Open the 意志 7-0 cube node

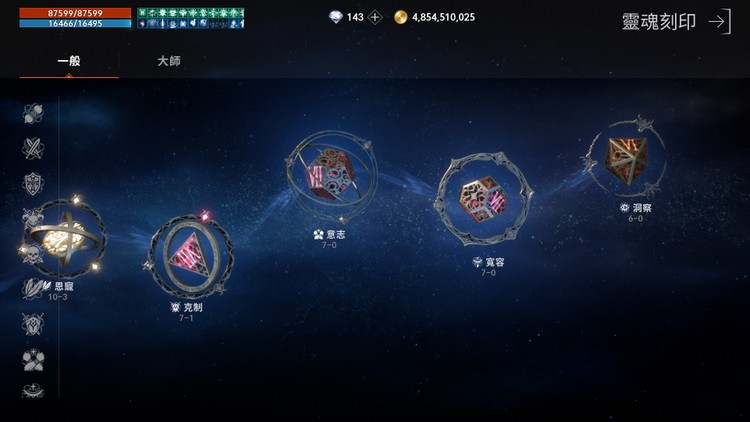tap(330, 177)
